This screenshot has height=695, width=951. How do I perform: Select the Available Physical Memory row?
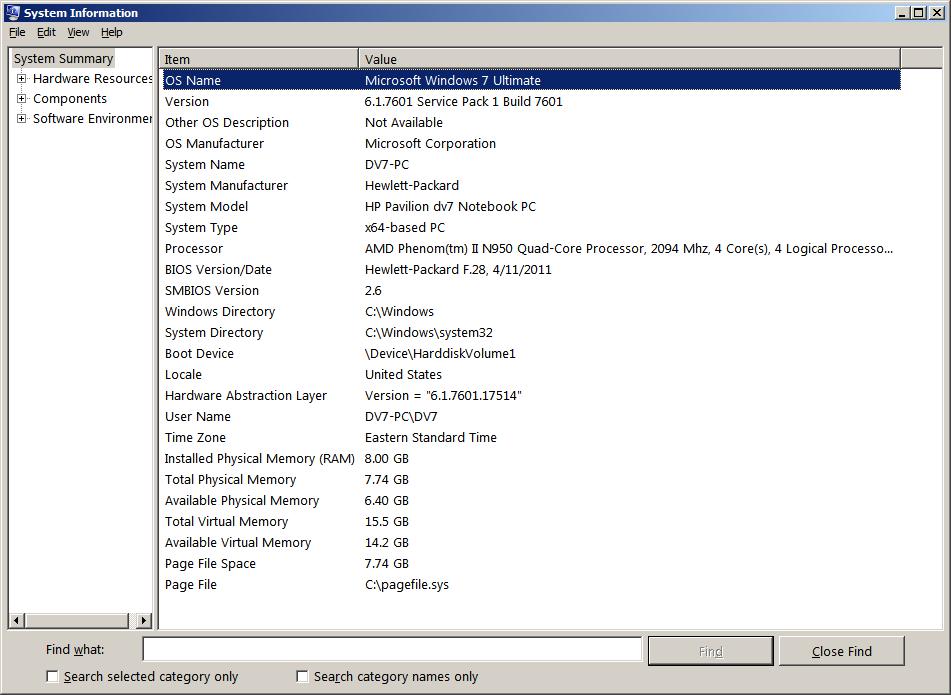[532, 501]
